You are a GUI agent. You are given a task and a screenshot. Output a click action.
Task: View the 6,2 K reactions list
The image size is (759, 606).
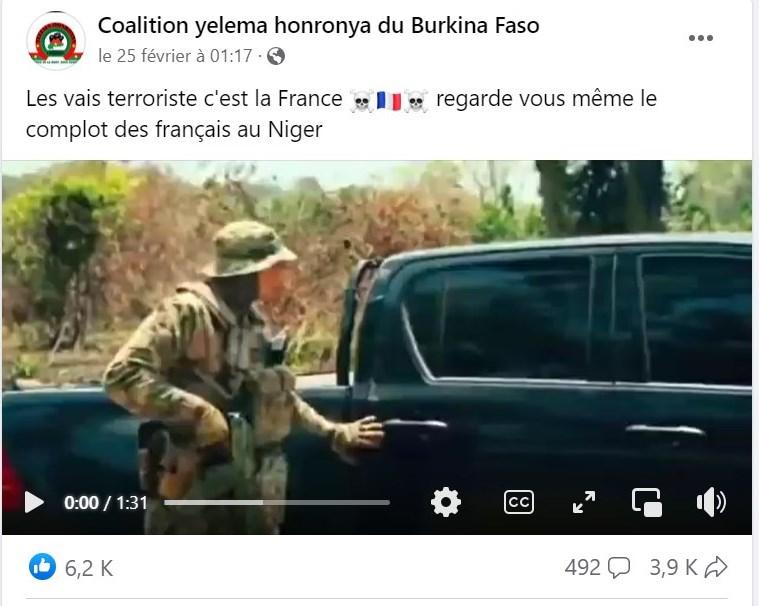[x=89, y=568]
